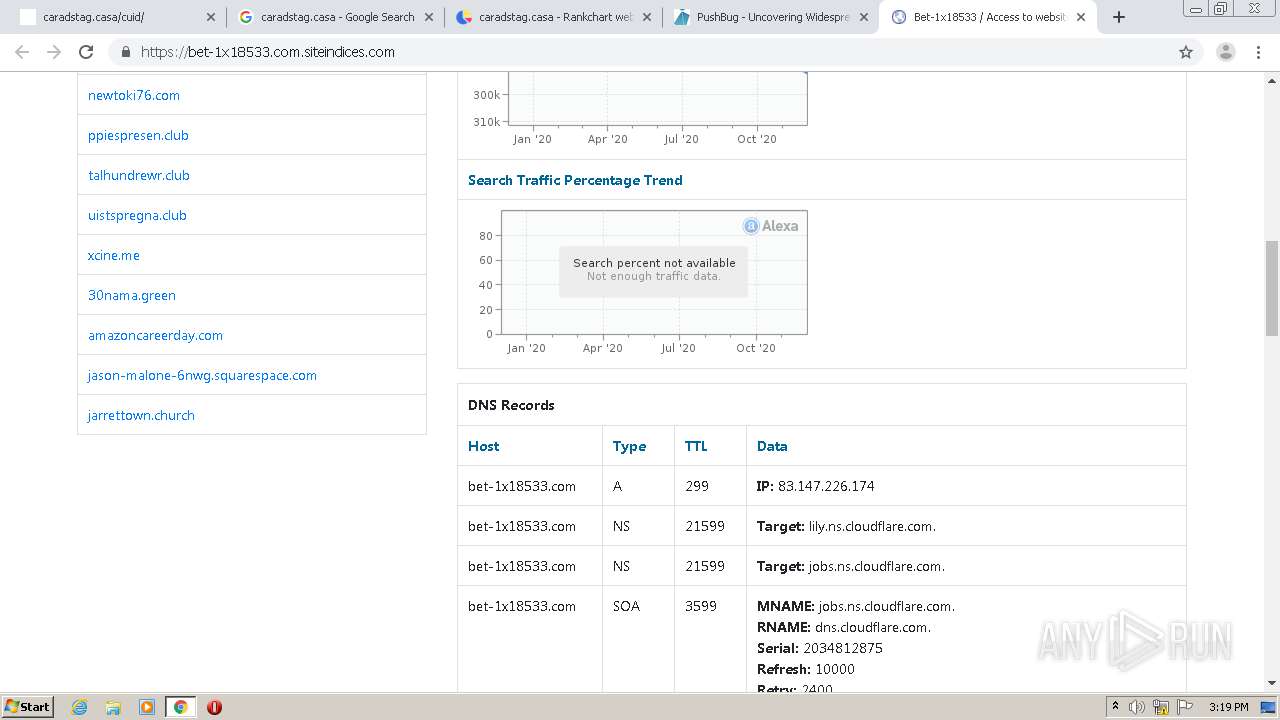The width and height of the screenshot is (1280, 720).
Task: Close the Rankchart tab
Action: click(646, 17)
